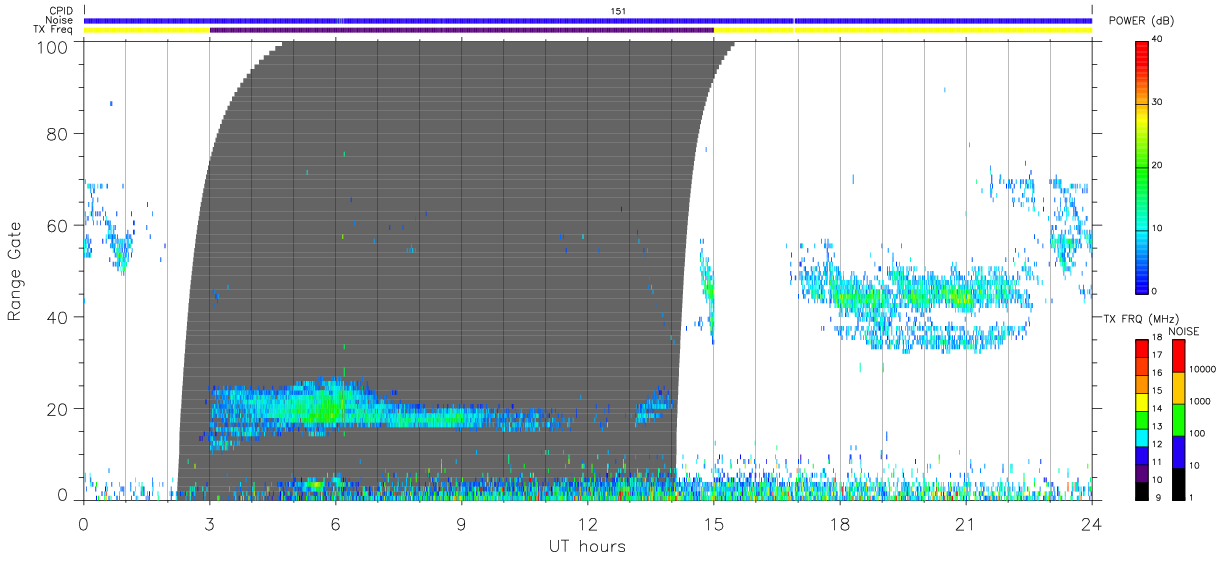Click the CPID row label
The width and height of the screenshot is (1228, 567).
click(x=61, y=11)
